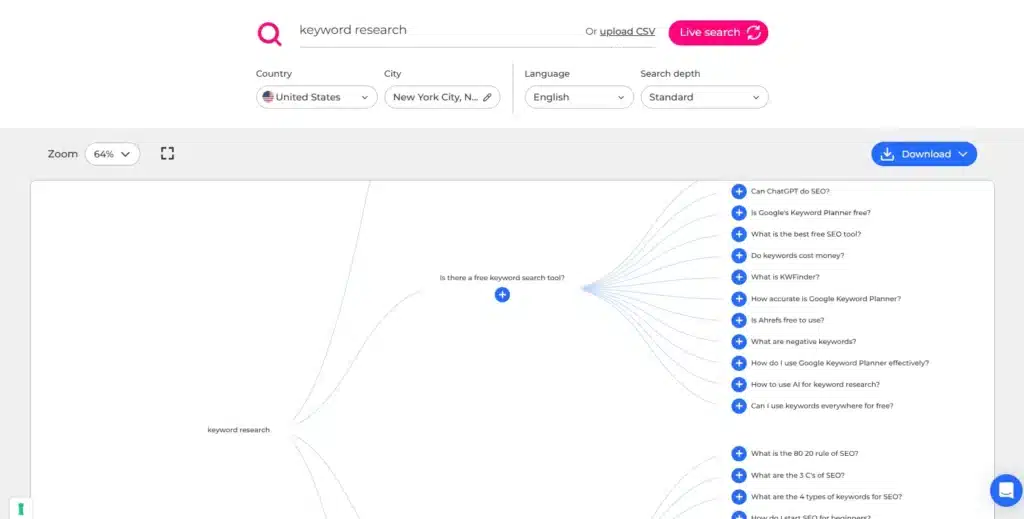Click the upload CSV link
The width and height of the screenshot is (1024, 519).
(x=627, y=31)
